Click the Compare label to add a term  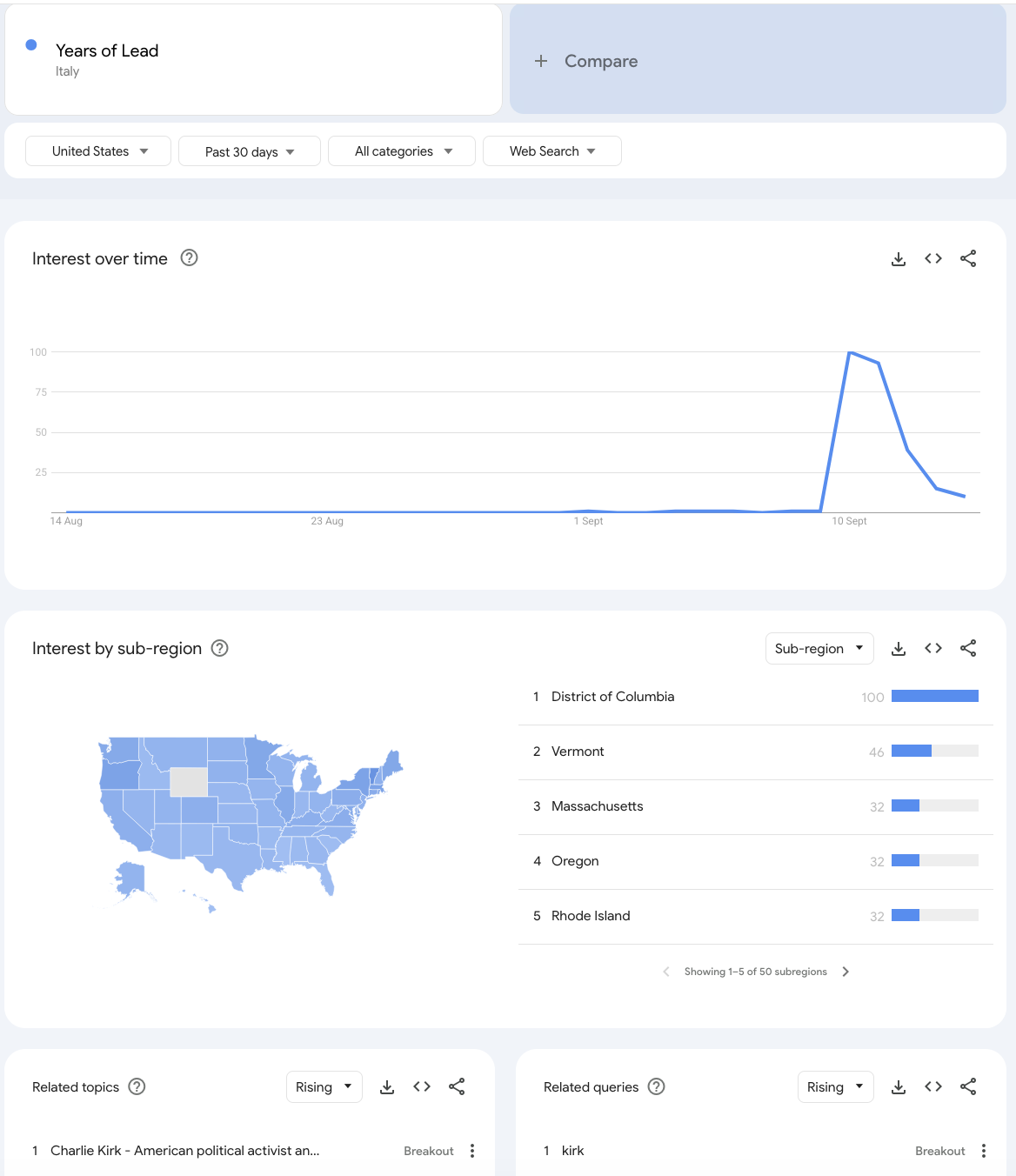point(601,61)
